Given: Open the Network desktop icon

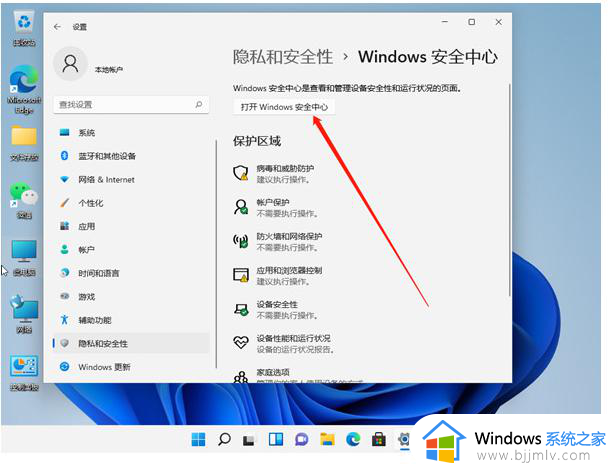Looking at the screenshot, I should (x=24, y=314).
